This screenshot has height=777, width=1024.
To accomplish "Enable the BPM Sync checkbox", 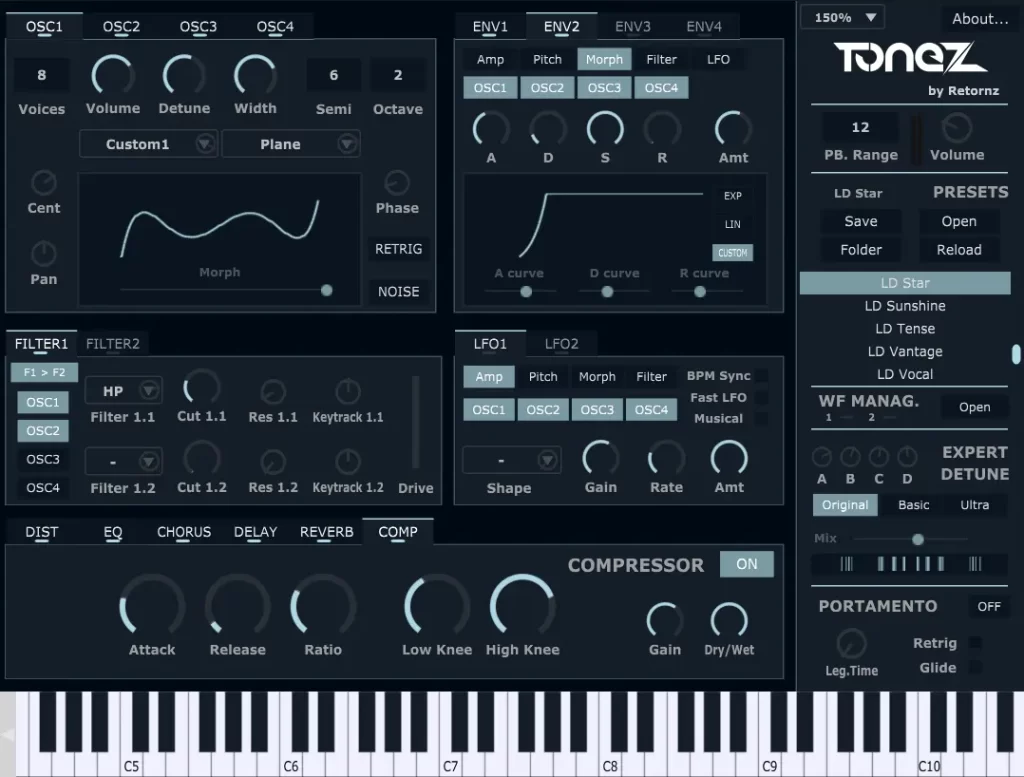I will point(761,376).
